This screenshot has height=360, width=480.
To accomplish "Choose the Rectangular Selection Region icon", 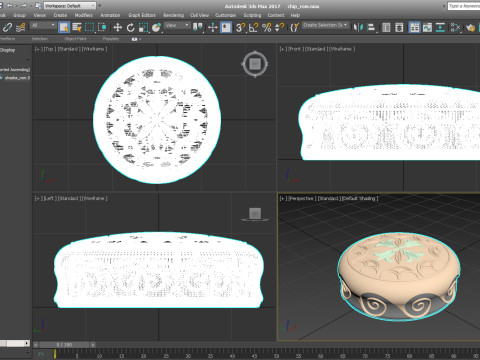I will coord(89,27).
